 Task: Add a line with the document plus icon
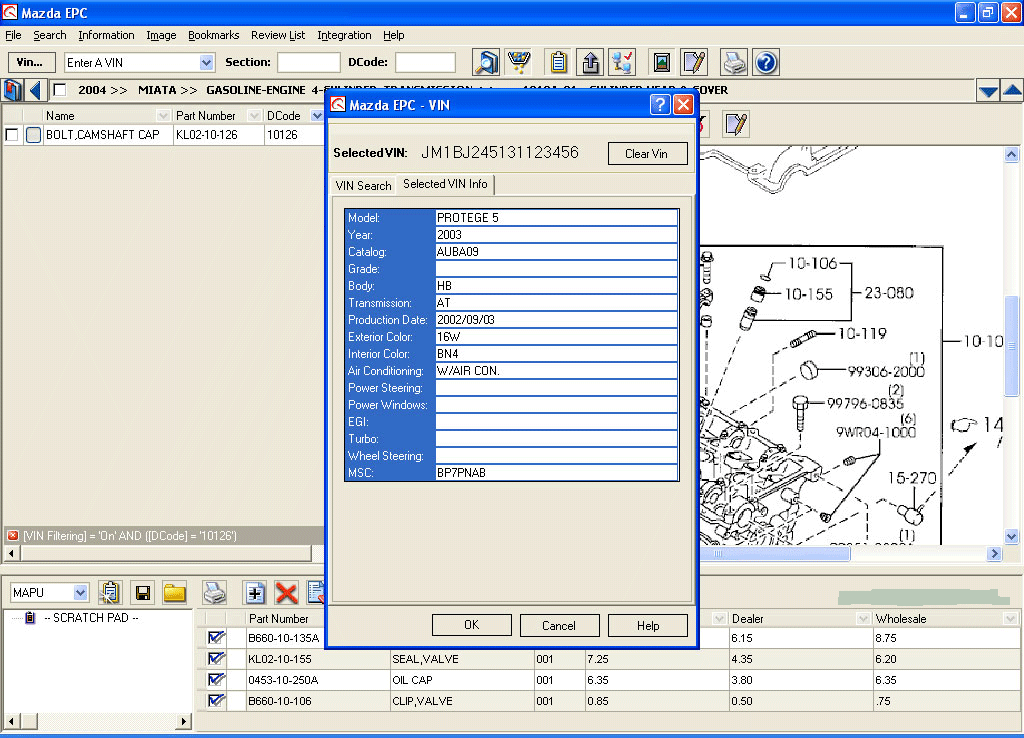(x=255, y=592)
